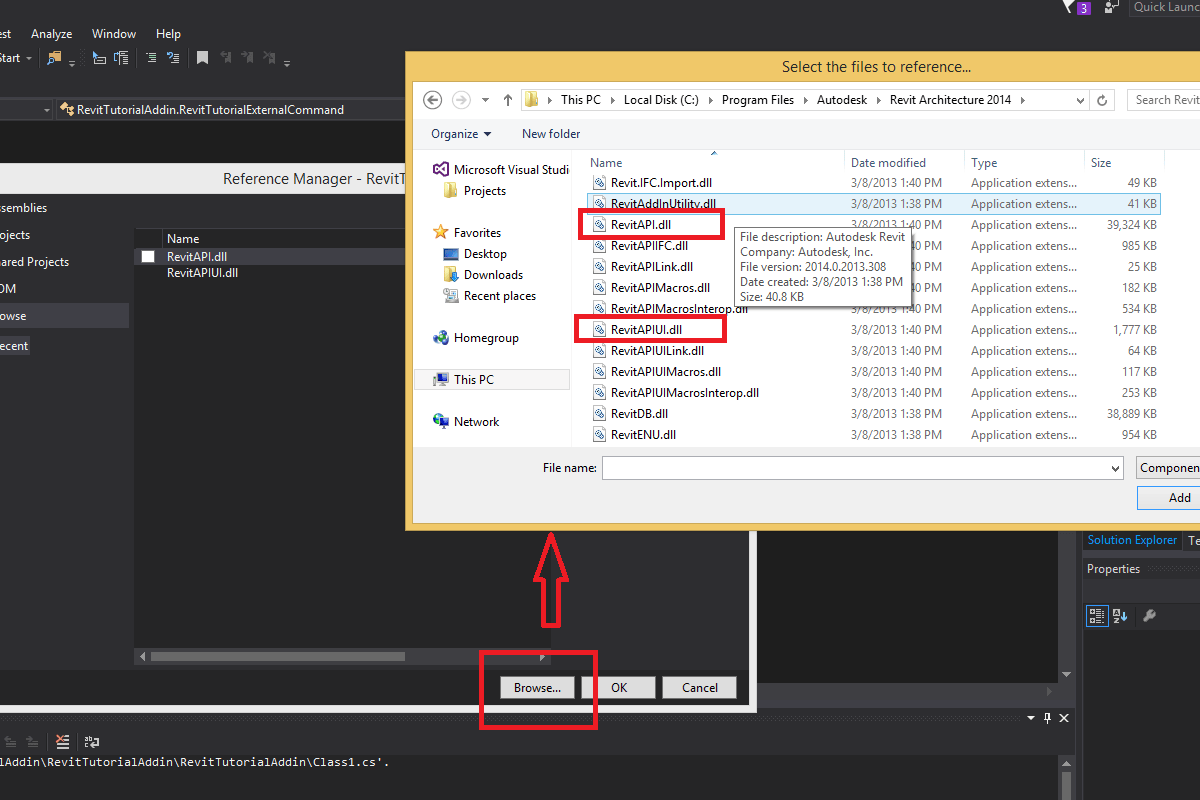This screenshot has width=1200, height=800.
Task: Open the Window menu
Action: [114, 34]
